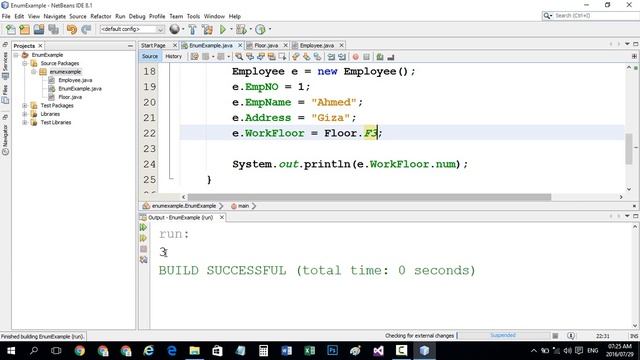Click the Shift Line Right icon
Screen dimensions: 640x360
point(342,57)
